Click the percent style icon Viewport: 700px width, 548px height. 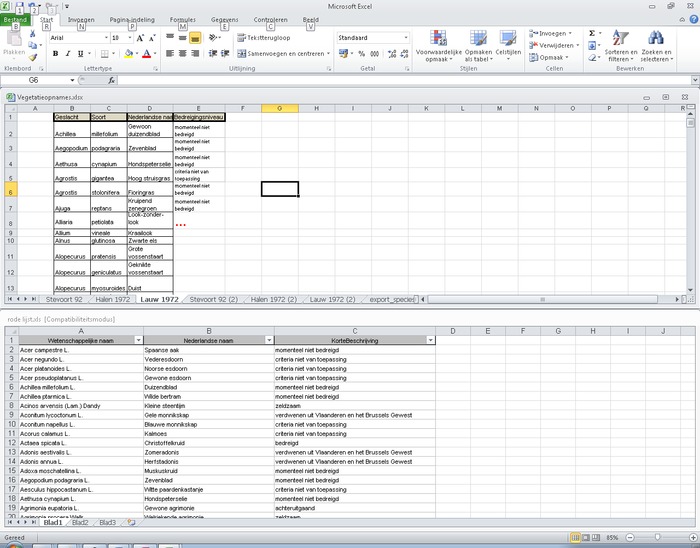tap(360, 54)
